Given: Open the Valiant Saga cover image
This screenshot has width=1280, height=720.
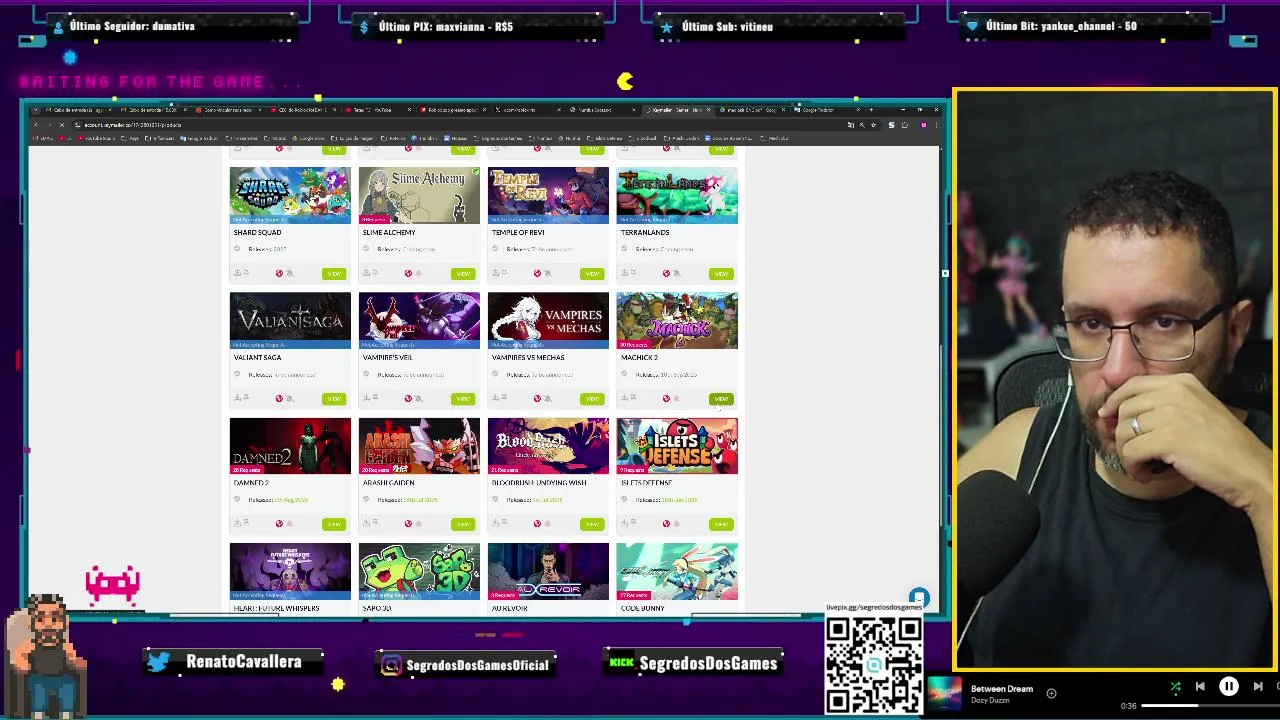Looking at the screenshot, I should pyautogui.click(x=290, y=320).
